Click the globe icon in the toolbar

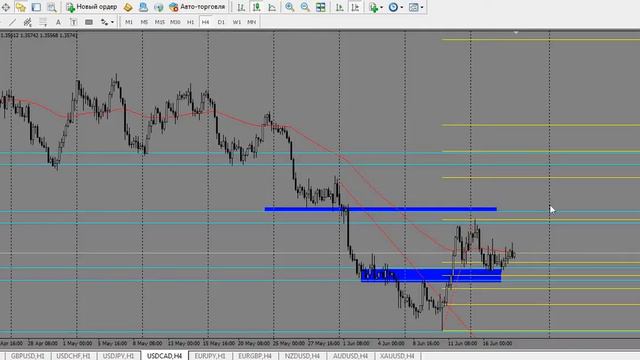[159, 7]
